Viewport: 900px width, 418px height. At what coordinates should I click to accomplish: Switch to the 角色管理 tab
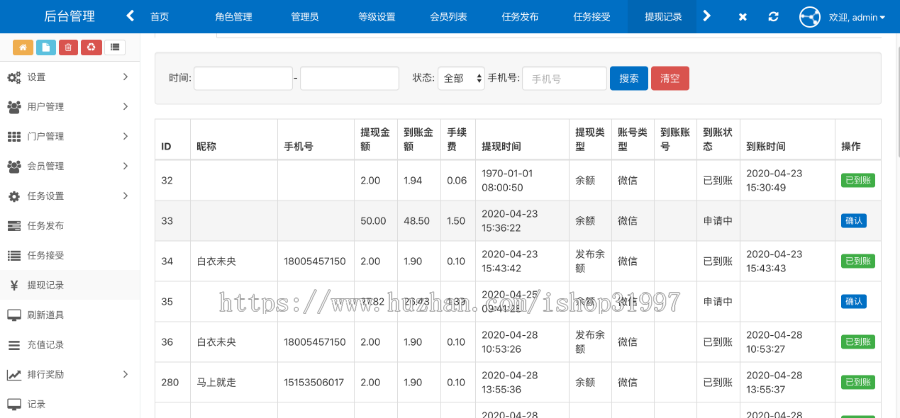point(234,17)
